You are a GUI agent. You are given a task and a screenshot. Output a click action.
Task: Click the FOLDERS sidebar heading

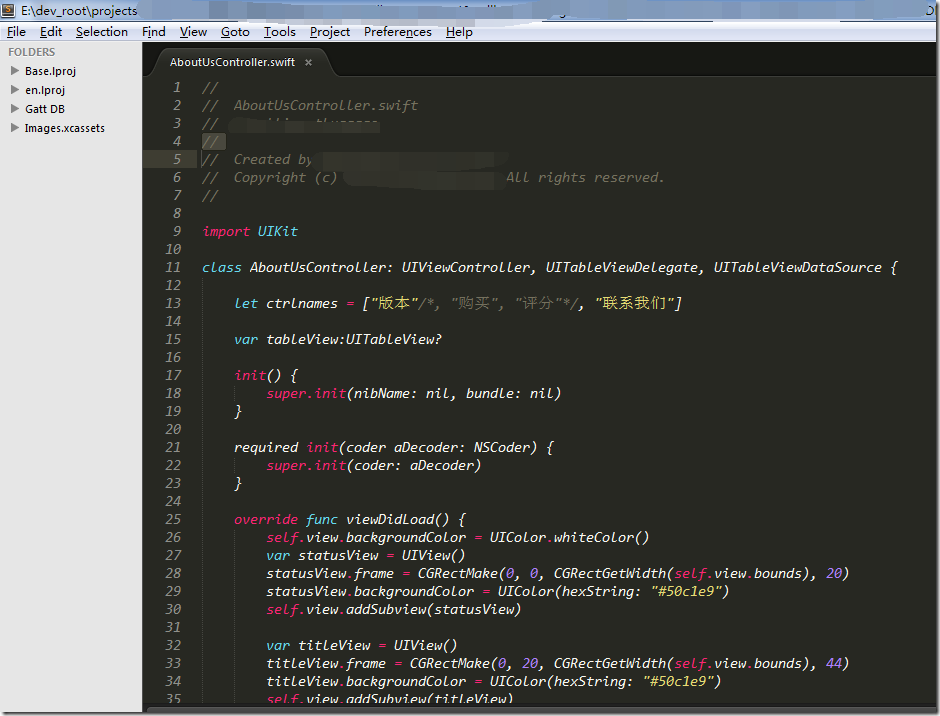point(31,52)
